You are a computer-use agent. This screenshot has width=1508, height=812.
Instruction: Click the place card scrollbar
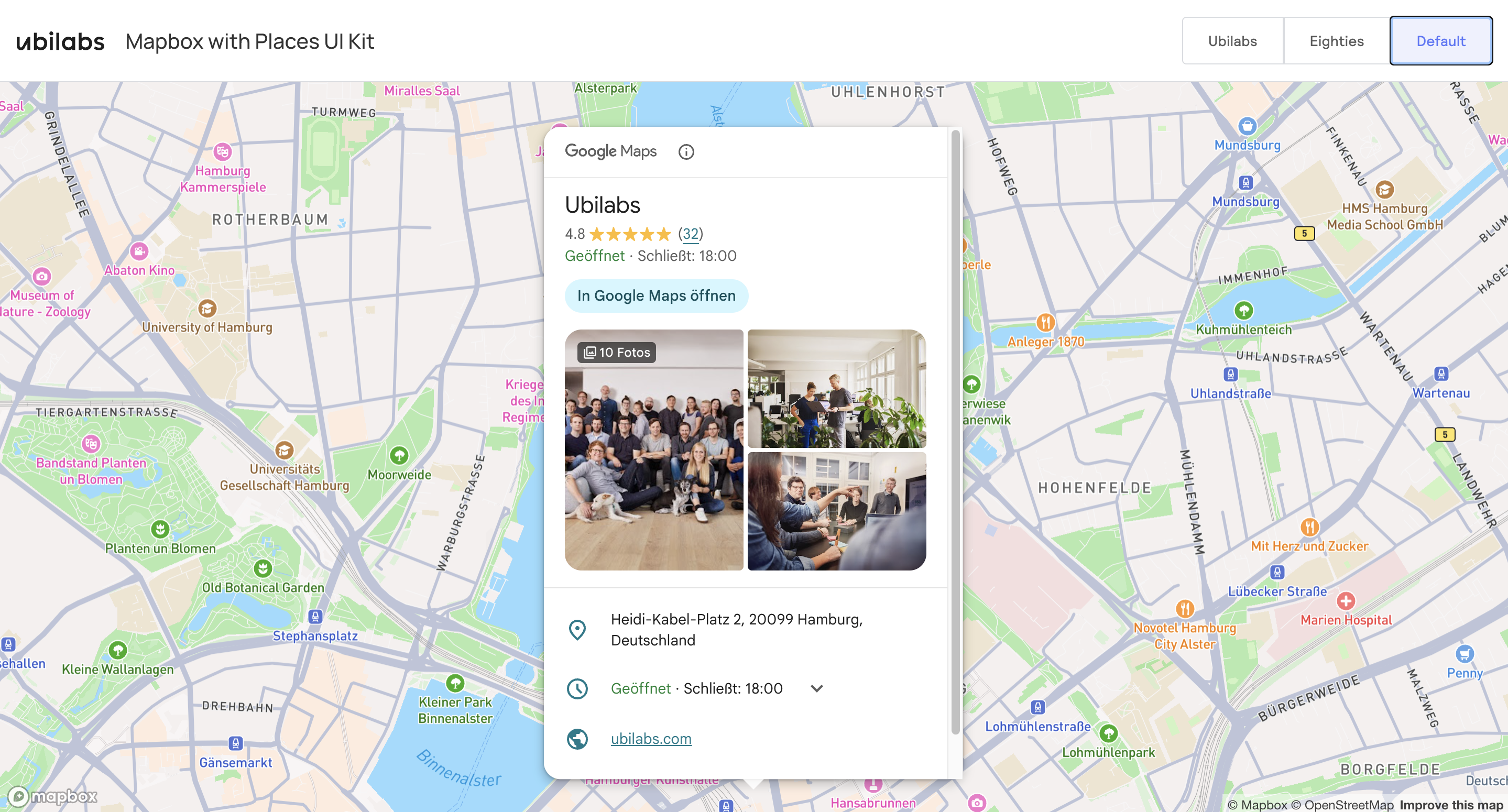(x=955, y=432)
